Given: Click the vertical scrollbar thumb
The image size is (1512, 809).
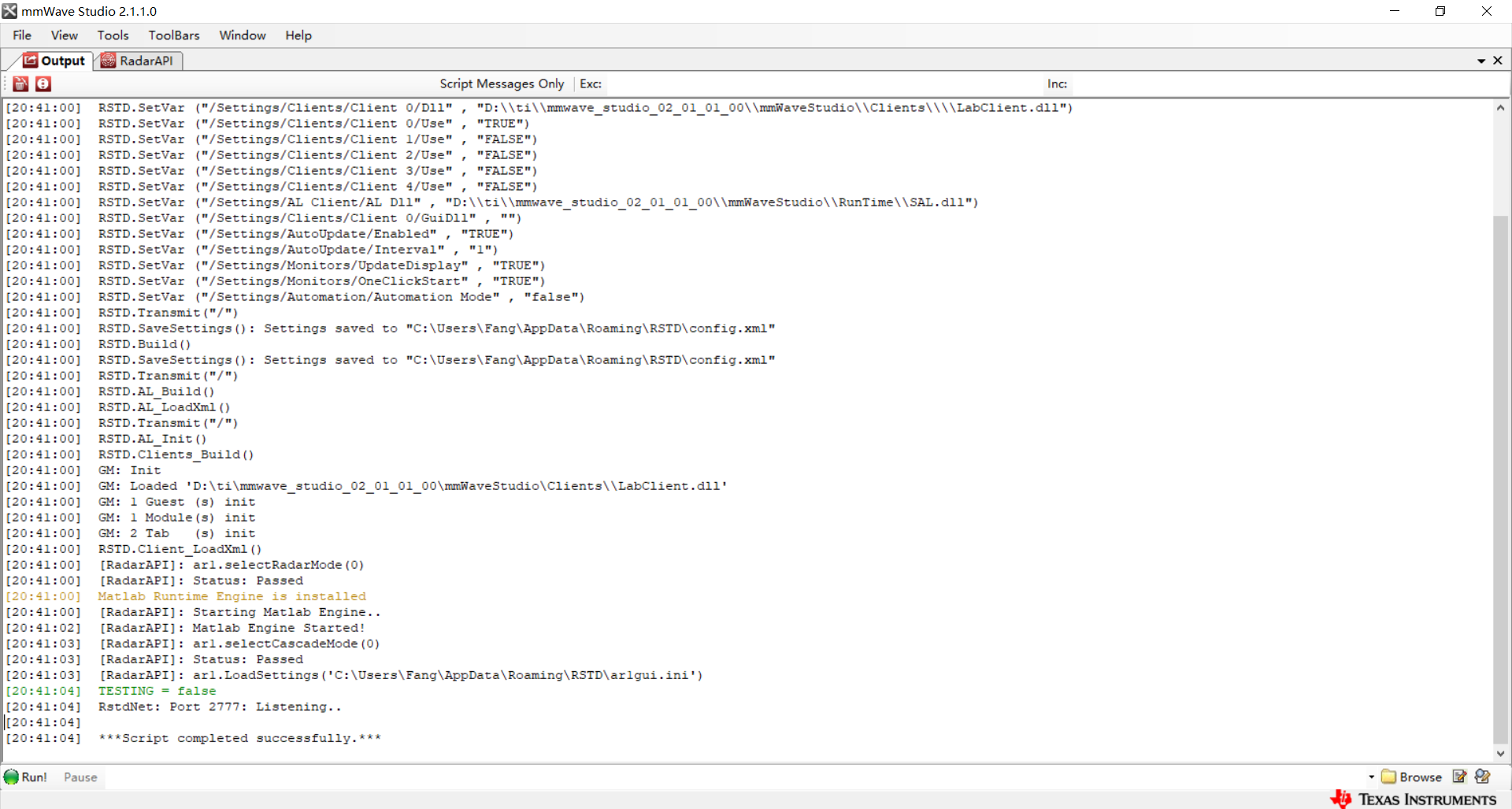Looking at the screenshot, I should click(x=1500, y=478).
